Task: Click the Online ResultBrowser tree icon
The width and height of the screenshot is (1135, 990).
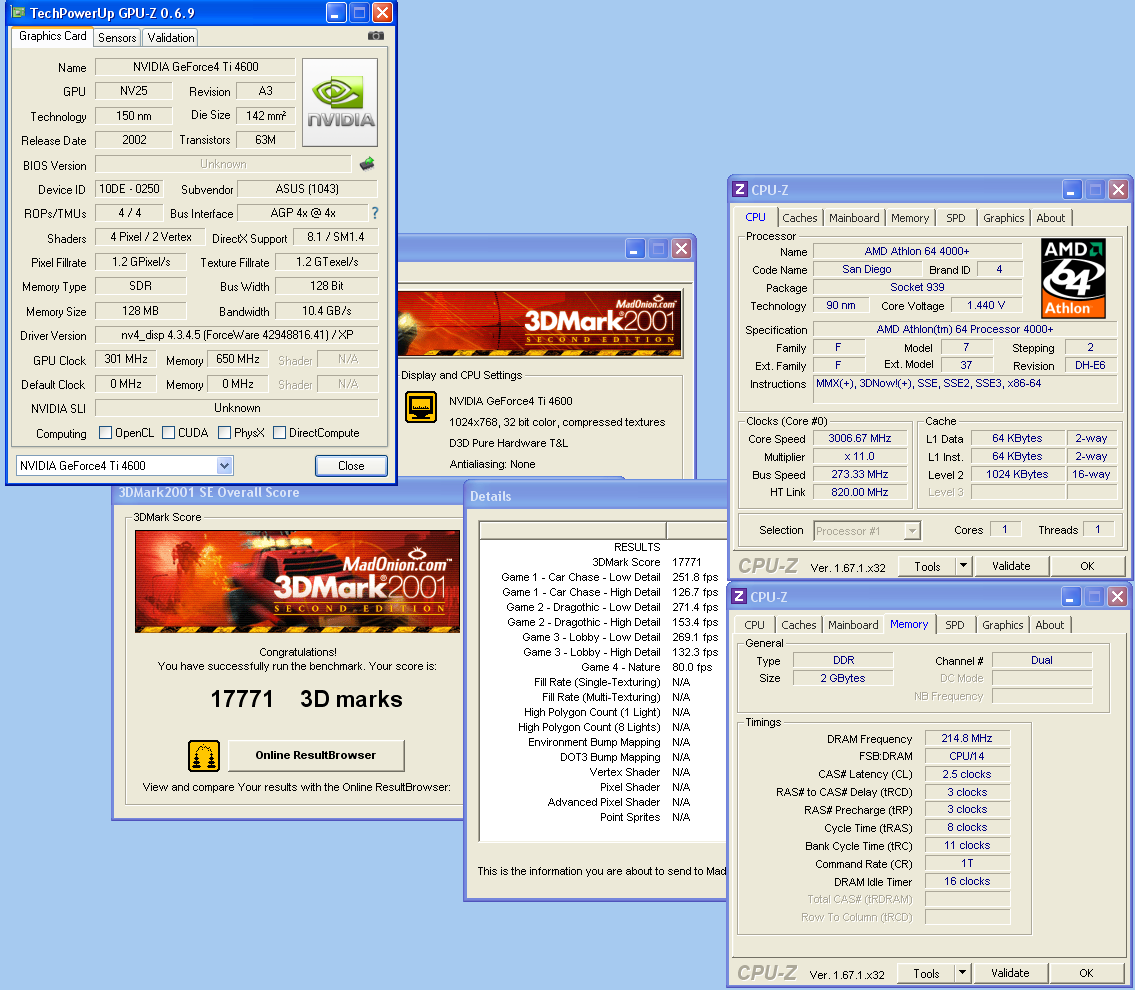Action: tap(203, 756)
